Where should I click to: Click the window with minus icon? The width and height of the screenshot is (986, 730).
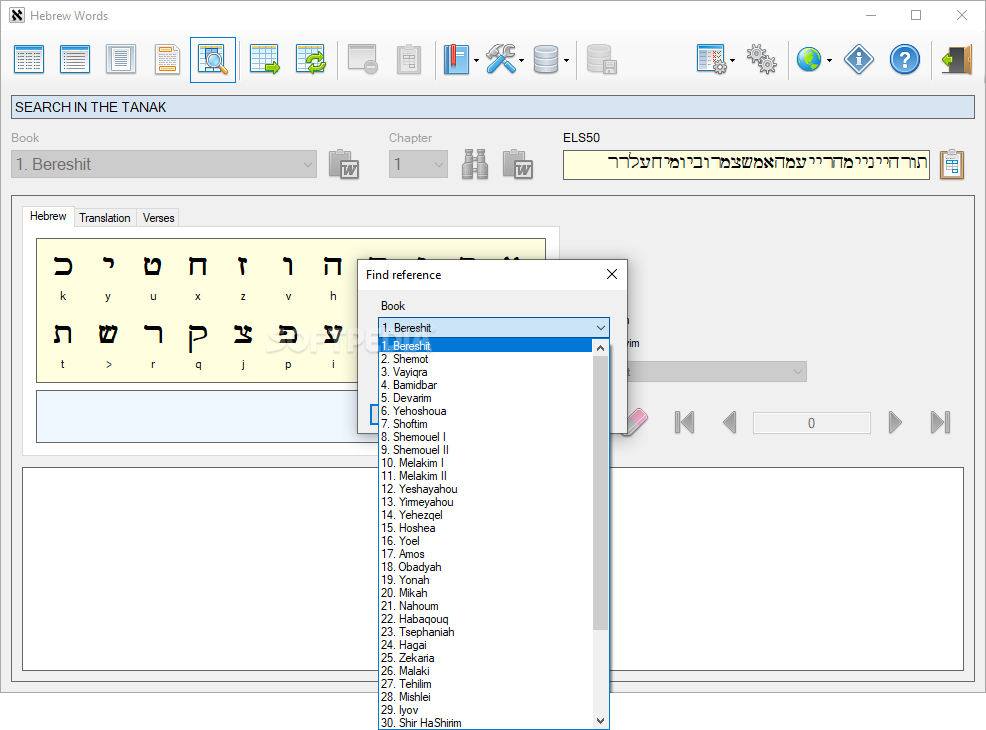pyautogui.click(x=363, y=60)
